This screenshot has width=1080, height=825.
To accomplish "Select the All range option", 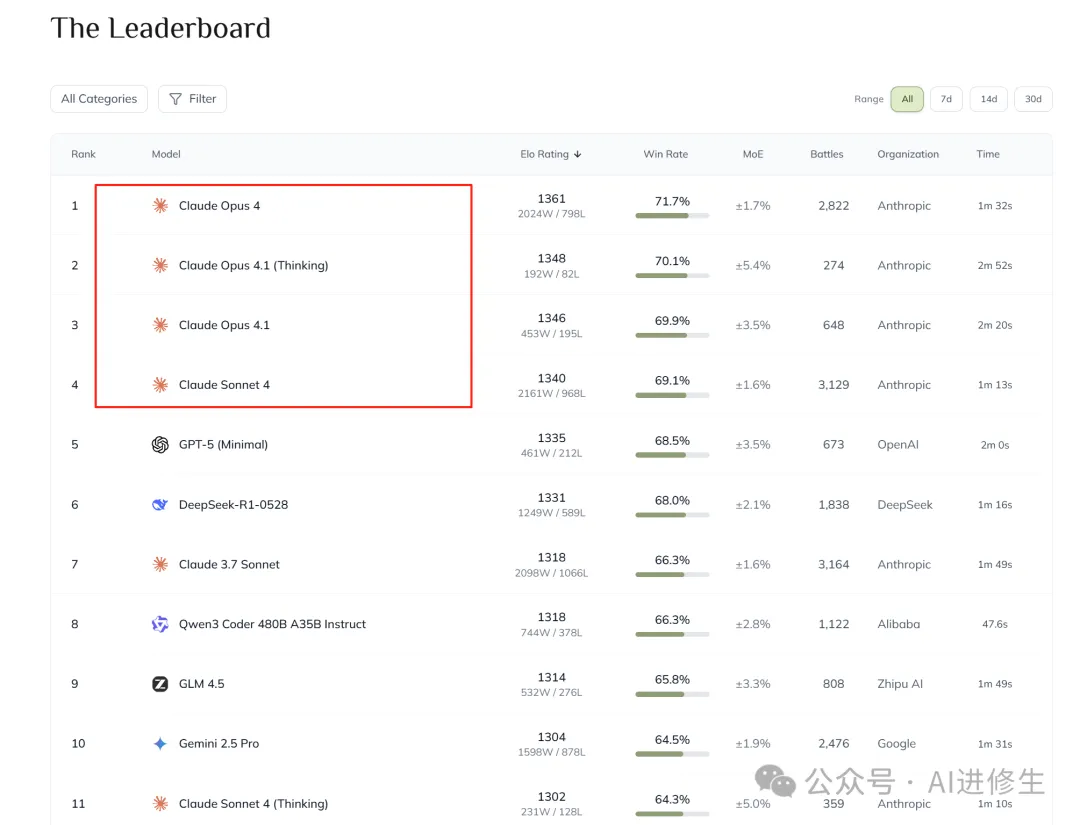I will (x=907, y=99).
